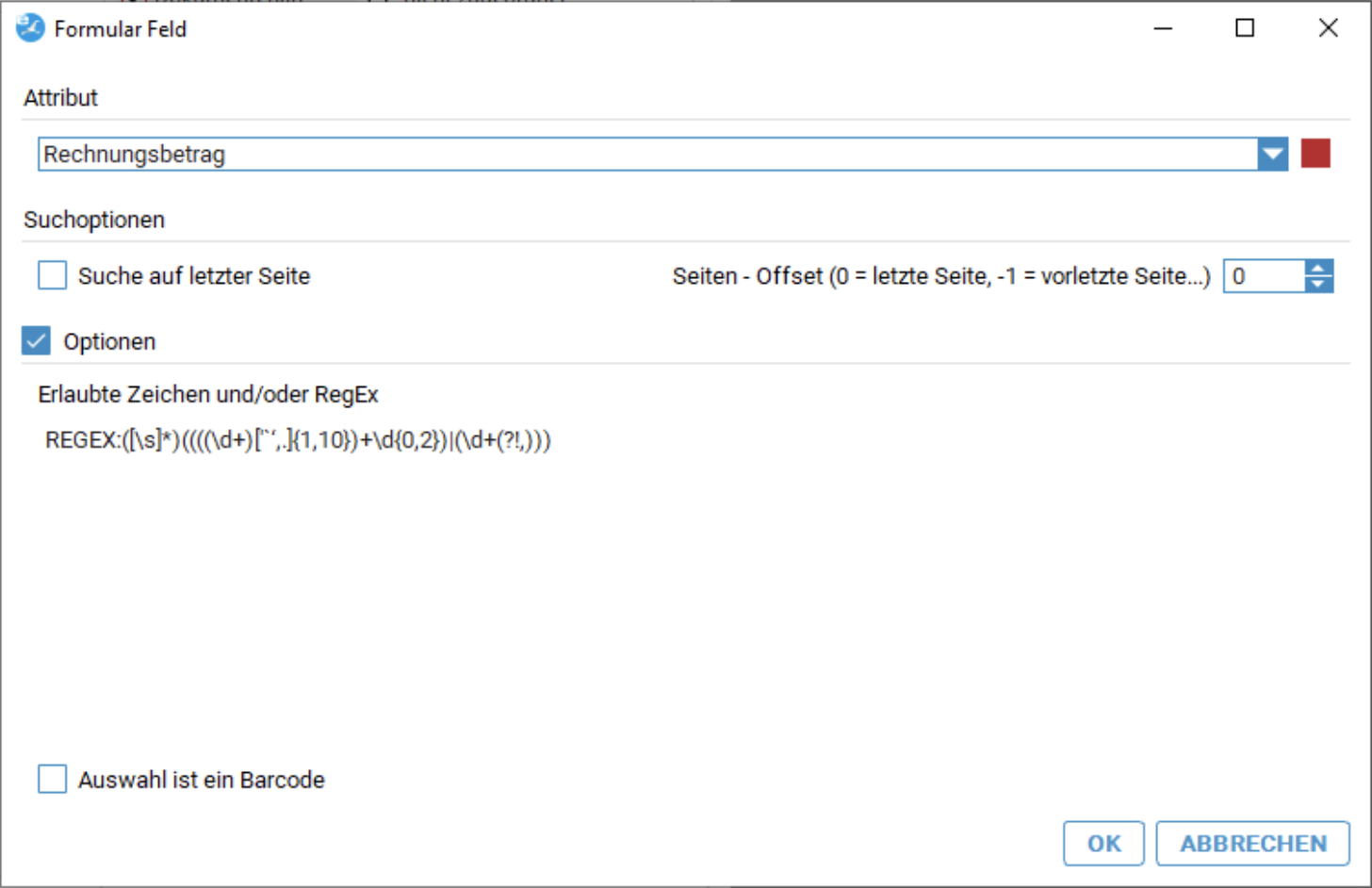Confirm the dialog with OK
Image resolution: width=1372 pixels, height=888 pixels.
click(x=1103, y=843)
